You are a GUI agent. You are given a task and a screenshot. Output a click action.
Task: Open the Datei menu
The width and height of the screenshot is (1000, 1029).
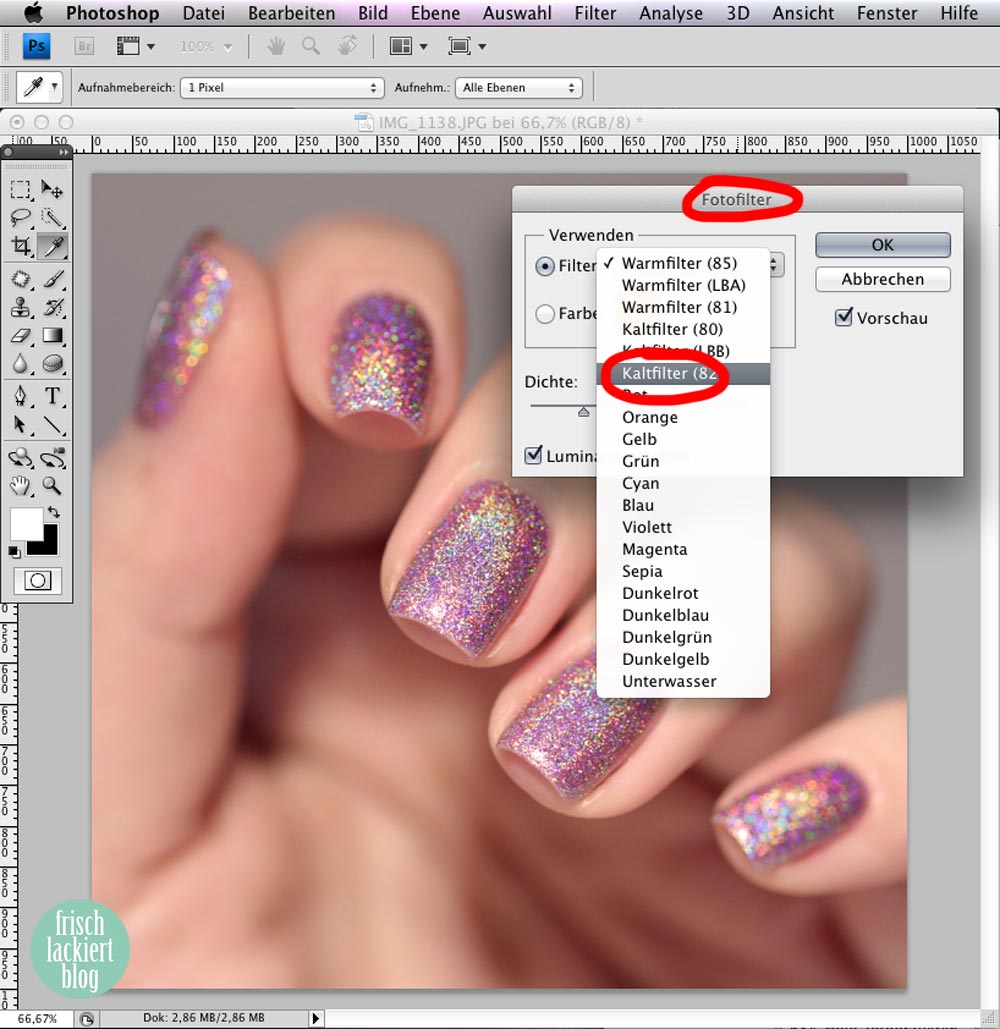coord(203,13)
